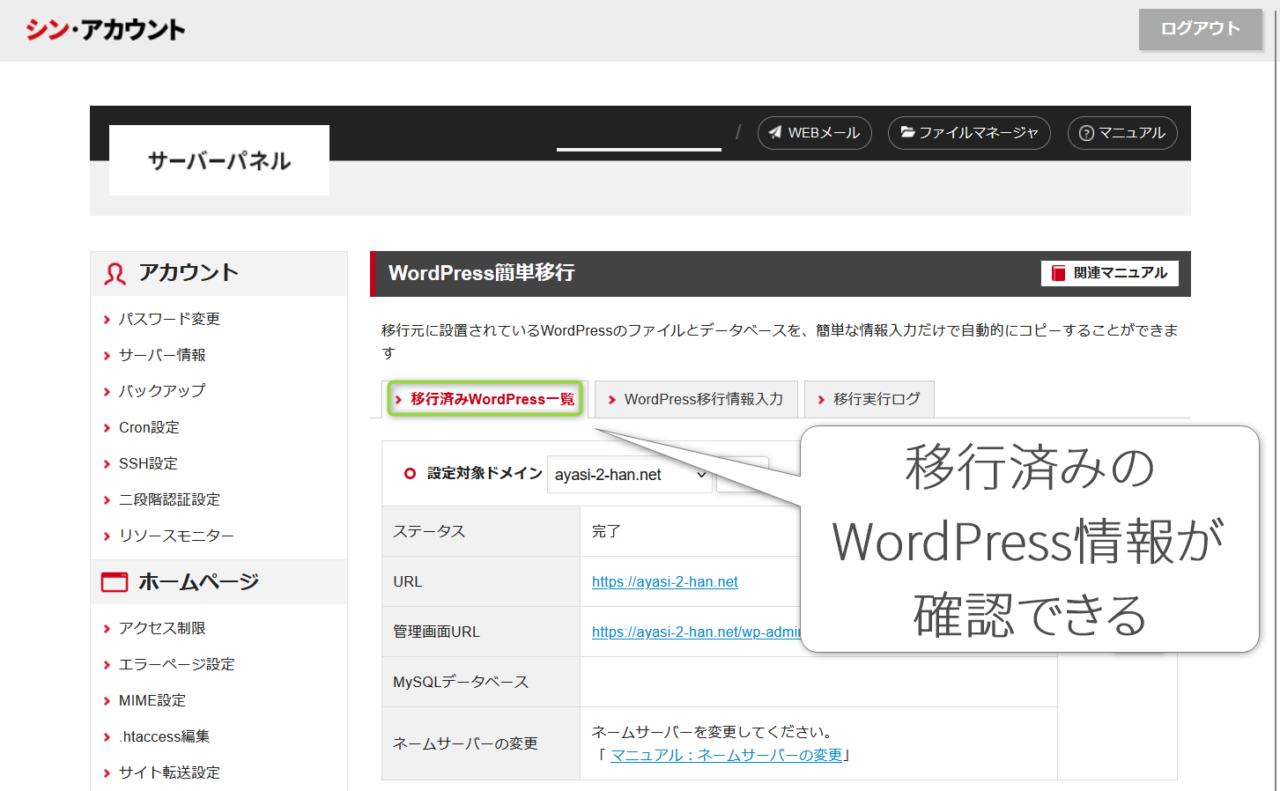Open バックアップ in the sidebar
This screenshot has width=1280, height=791.
(x=162, y=391)
